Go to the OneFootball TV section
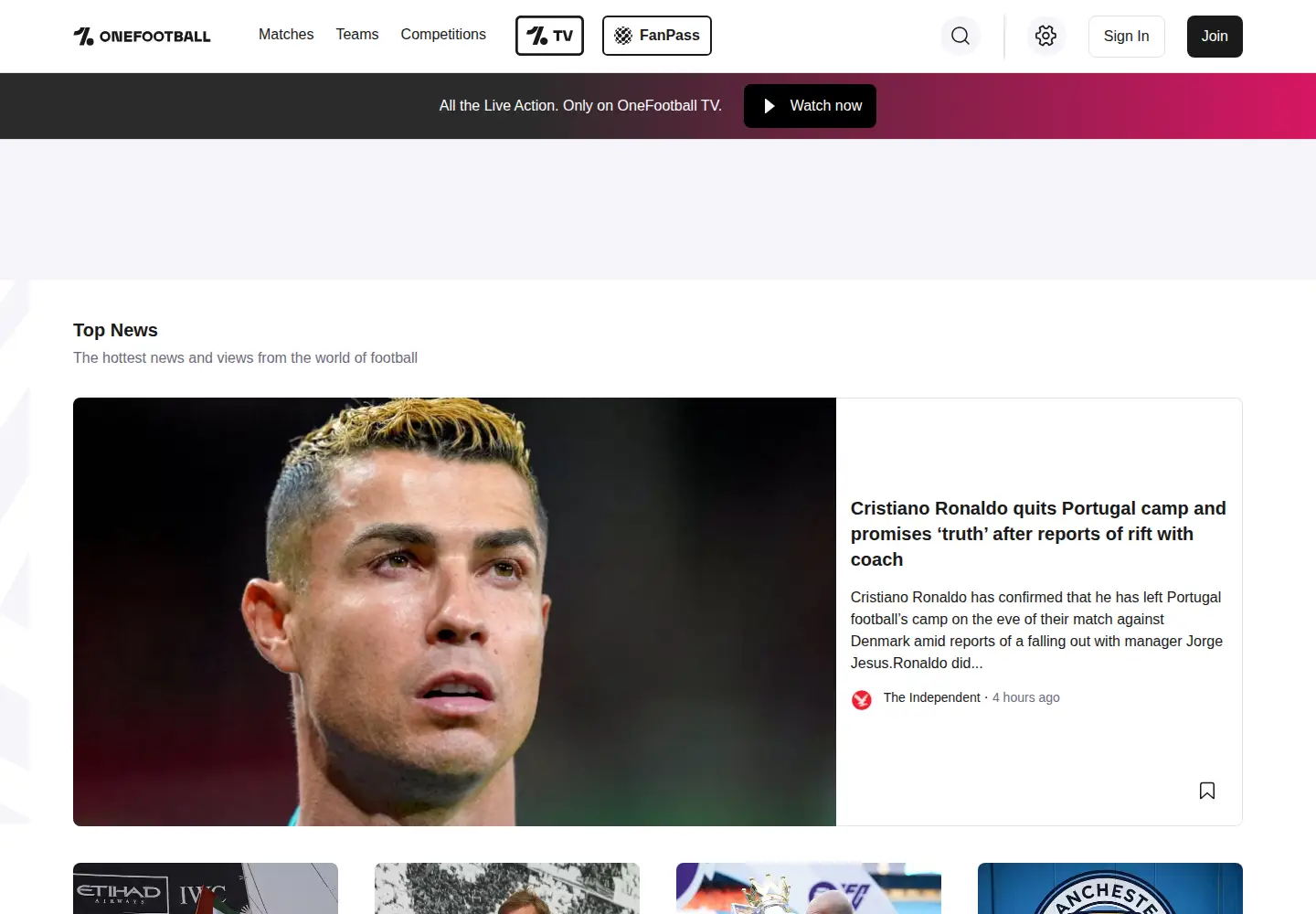Image resolution: width=1316 pixels, height=914 pixels. (549, 36)
